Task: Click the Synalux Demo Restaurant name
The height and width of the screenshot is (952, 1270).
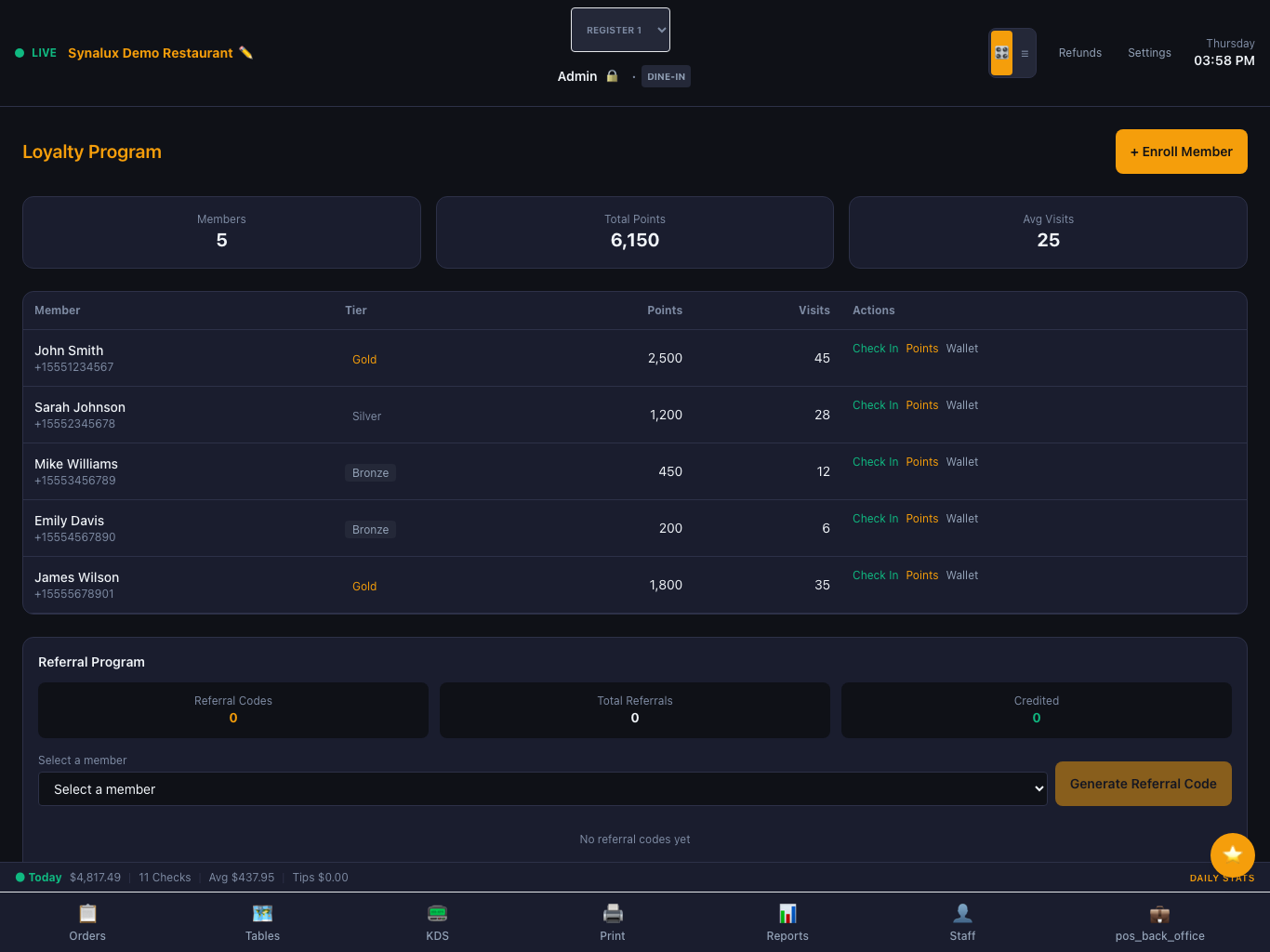Action: click(151, 53)
